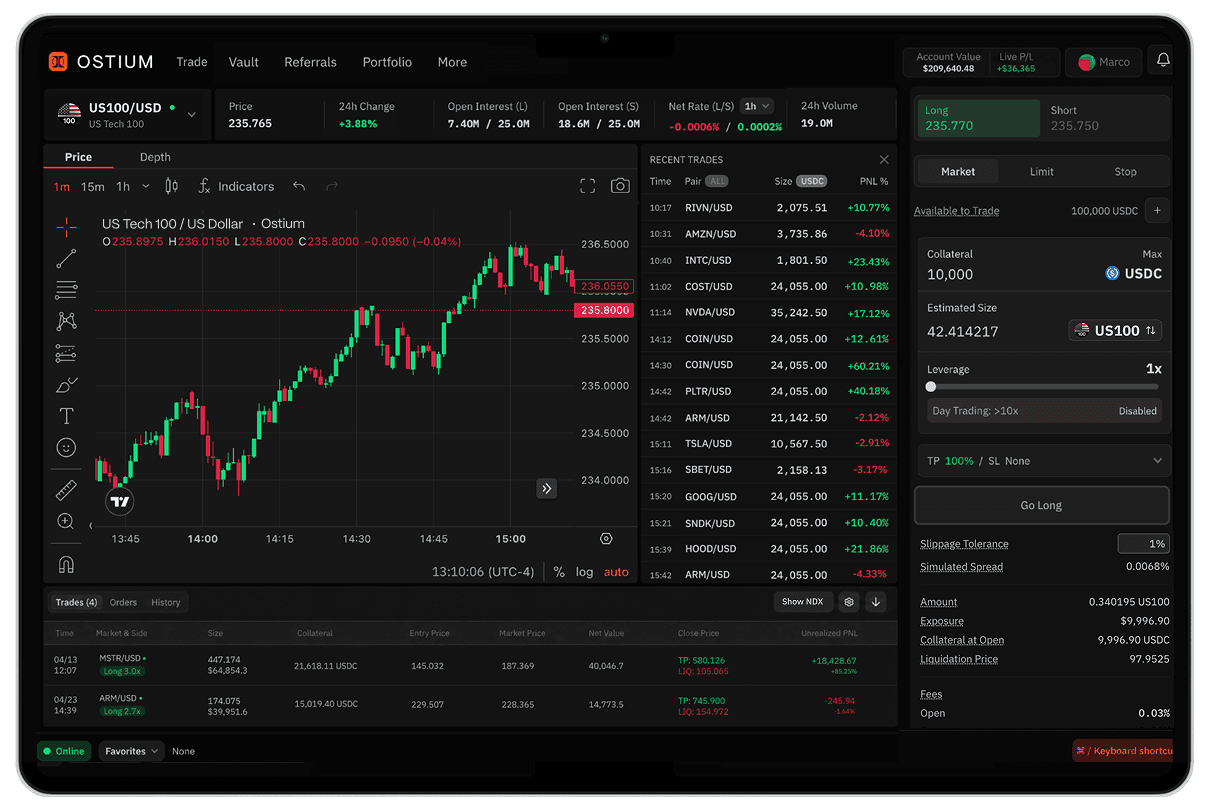
Task: Open the More navigation menu
Action: 452,62
